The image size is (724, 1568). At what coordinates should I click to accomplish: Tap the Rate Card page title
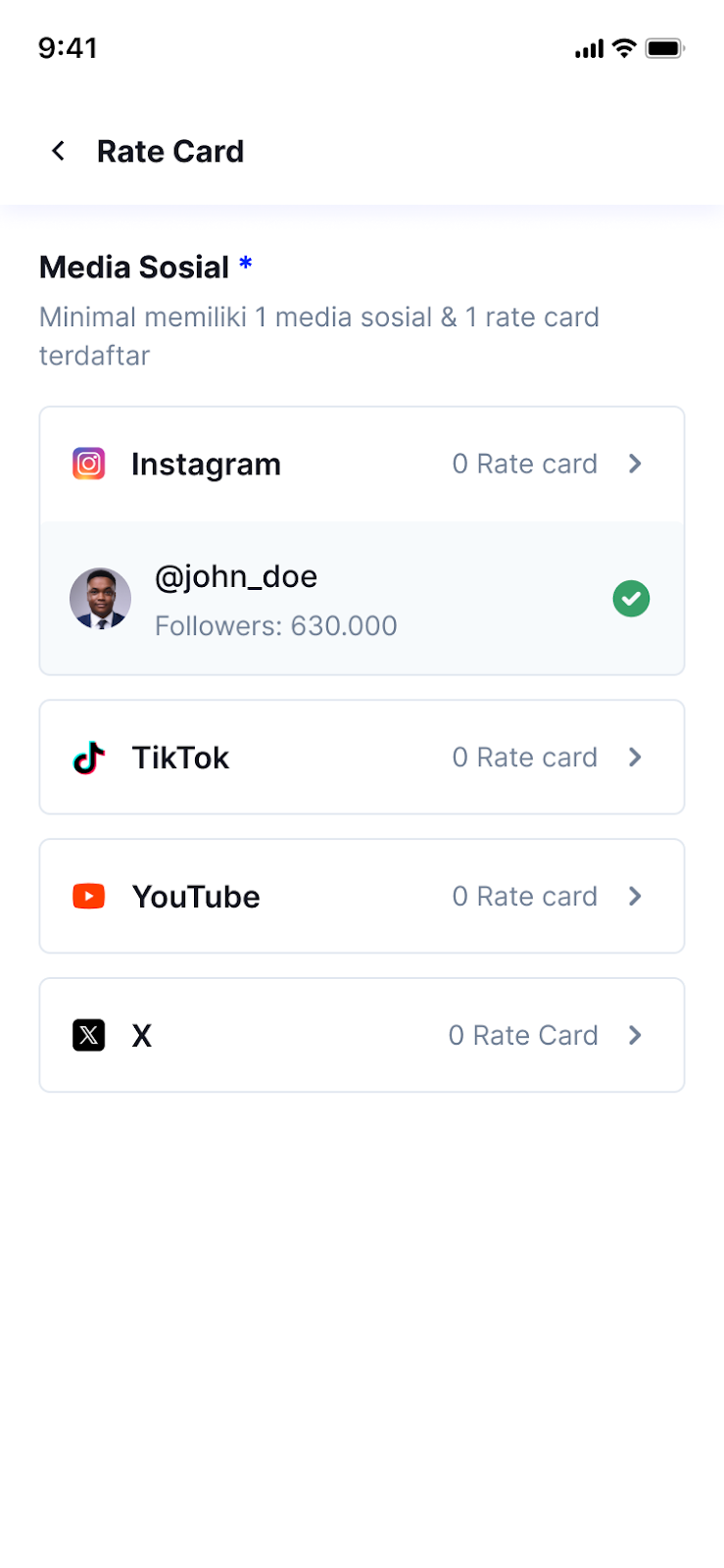pyautogui.click(x=170, y=152)
